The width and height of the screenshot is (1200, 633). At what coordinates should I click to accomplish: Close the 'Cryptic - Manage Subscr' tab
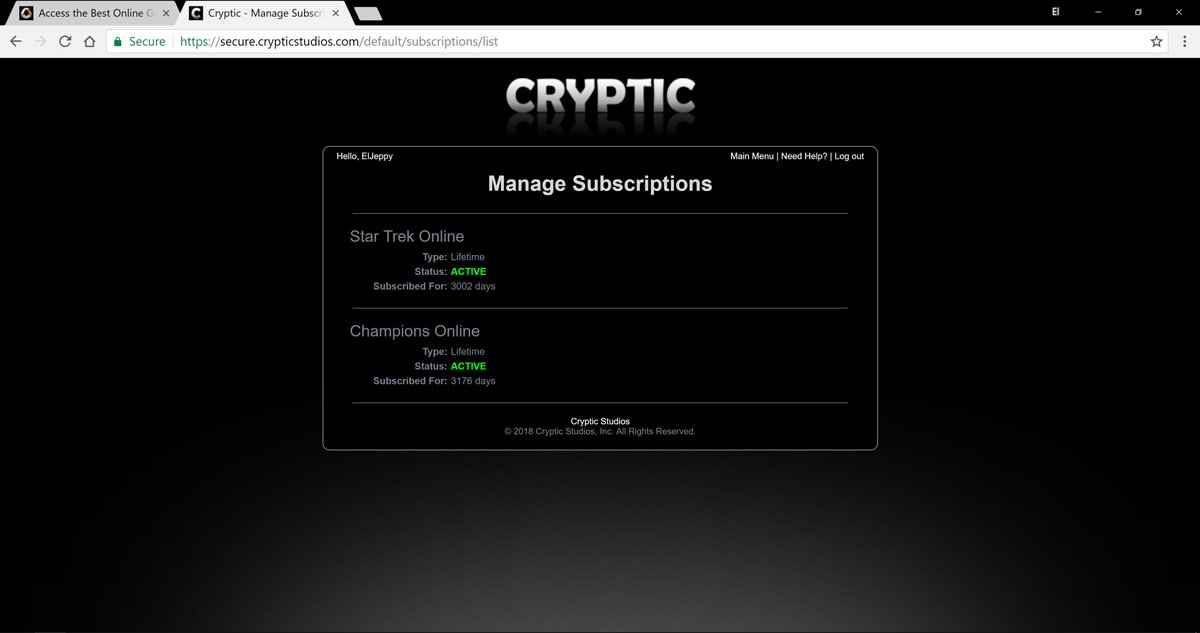336,13
